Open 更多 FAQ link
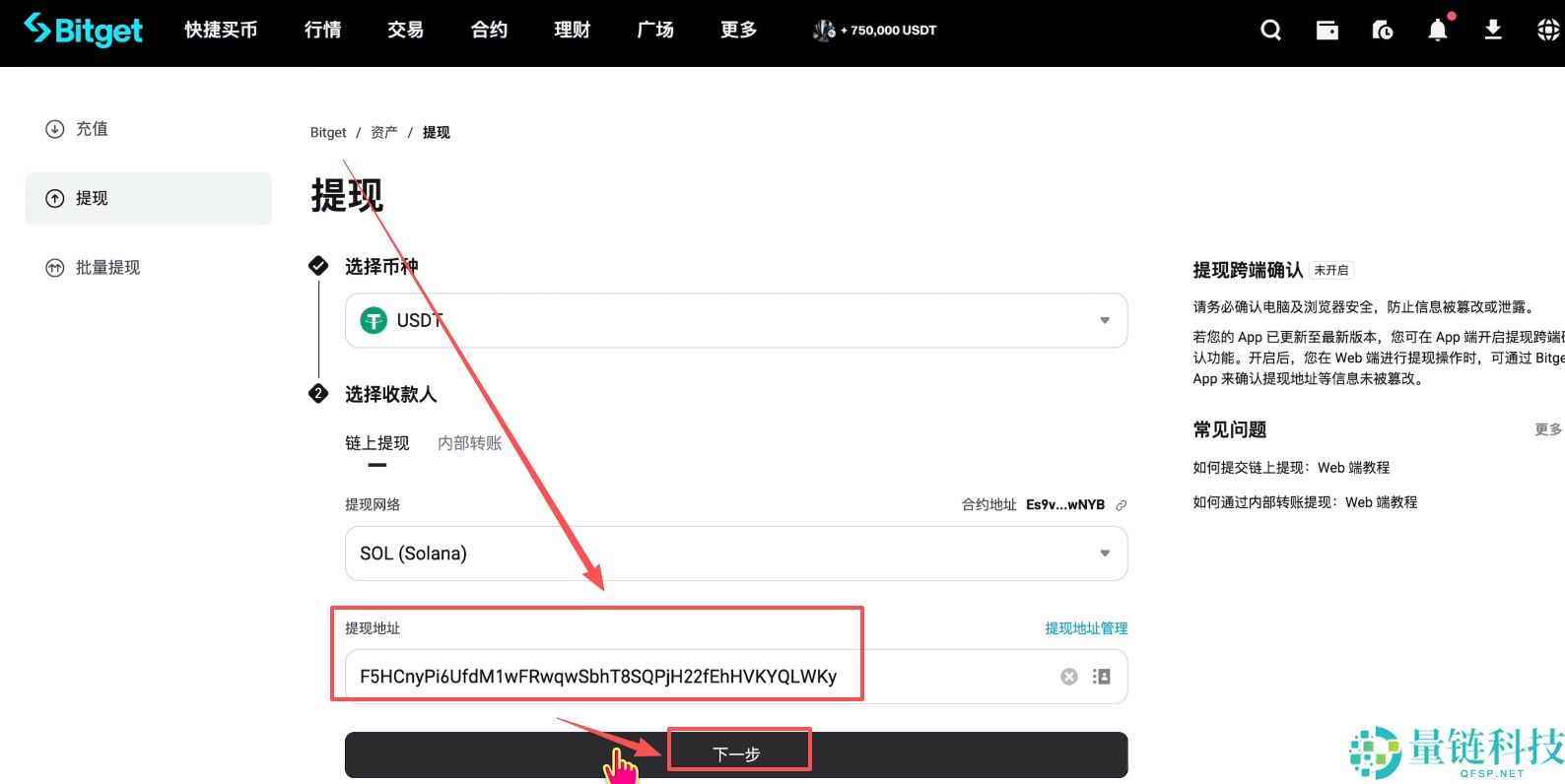Screen dimensions: 1565x784 [1548, 429]
